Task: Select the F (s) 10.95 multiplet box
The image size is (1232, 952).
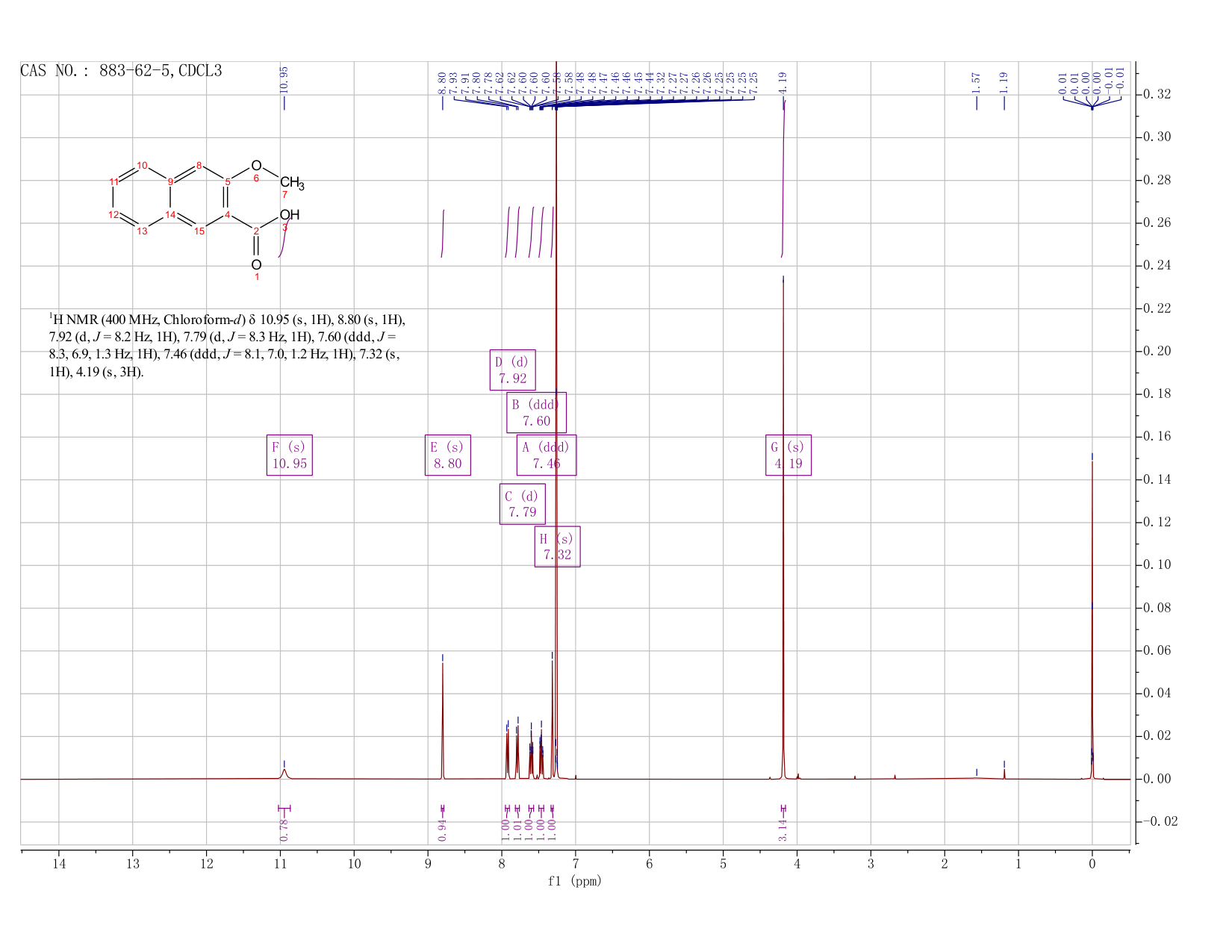Action: click(x=290, y=455)
